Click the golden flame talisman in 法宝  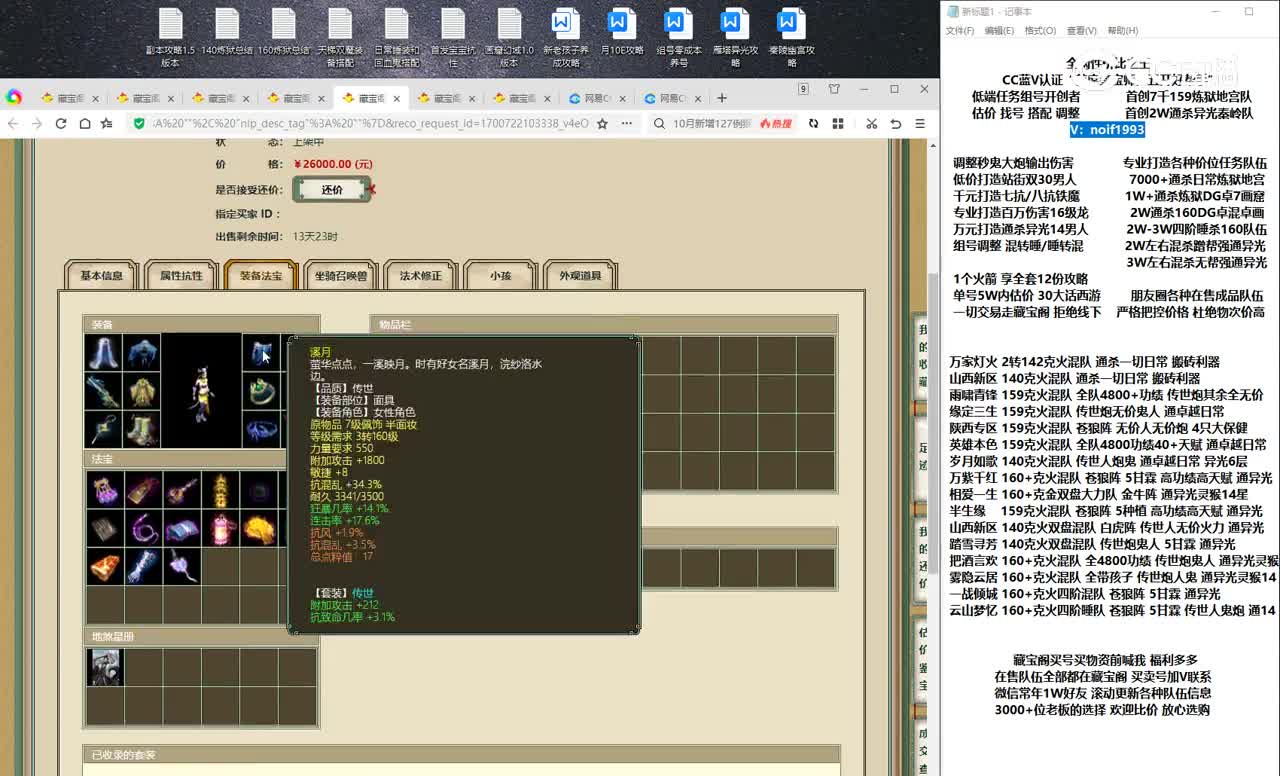coord(220,490)
